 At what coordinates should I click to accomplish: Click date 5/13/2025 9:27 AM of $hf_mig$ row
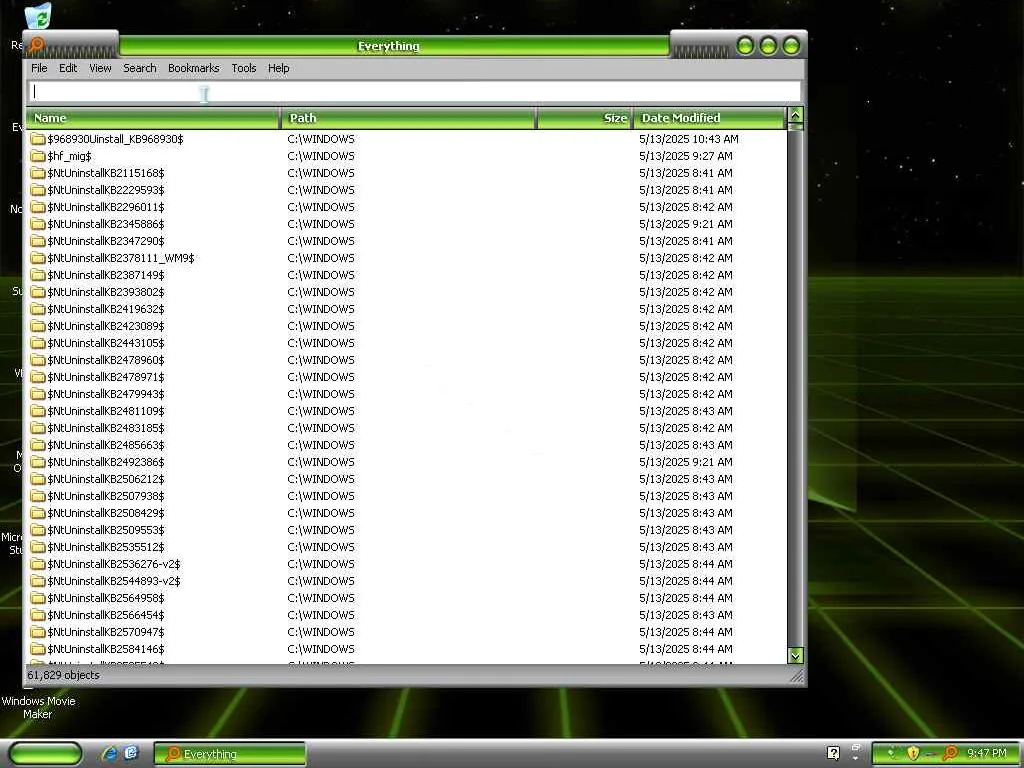coord(686,156)
